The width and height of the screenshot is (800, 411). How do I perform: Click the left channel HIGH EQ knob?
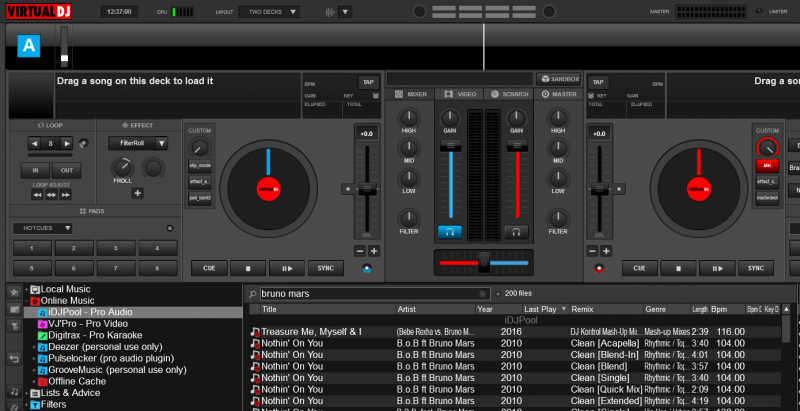point(408,118)
